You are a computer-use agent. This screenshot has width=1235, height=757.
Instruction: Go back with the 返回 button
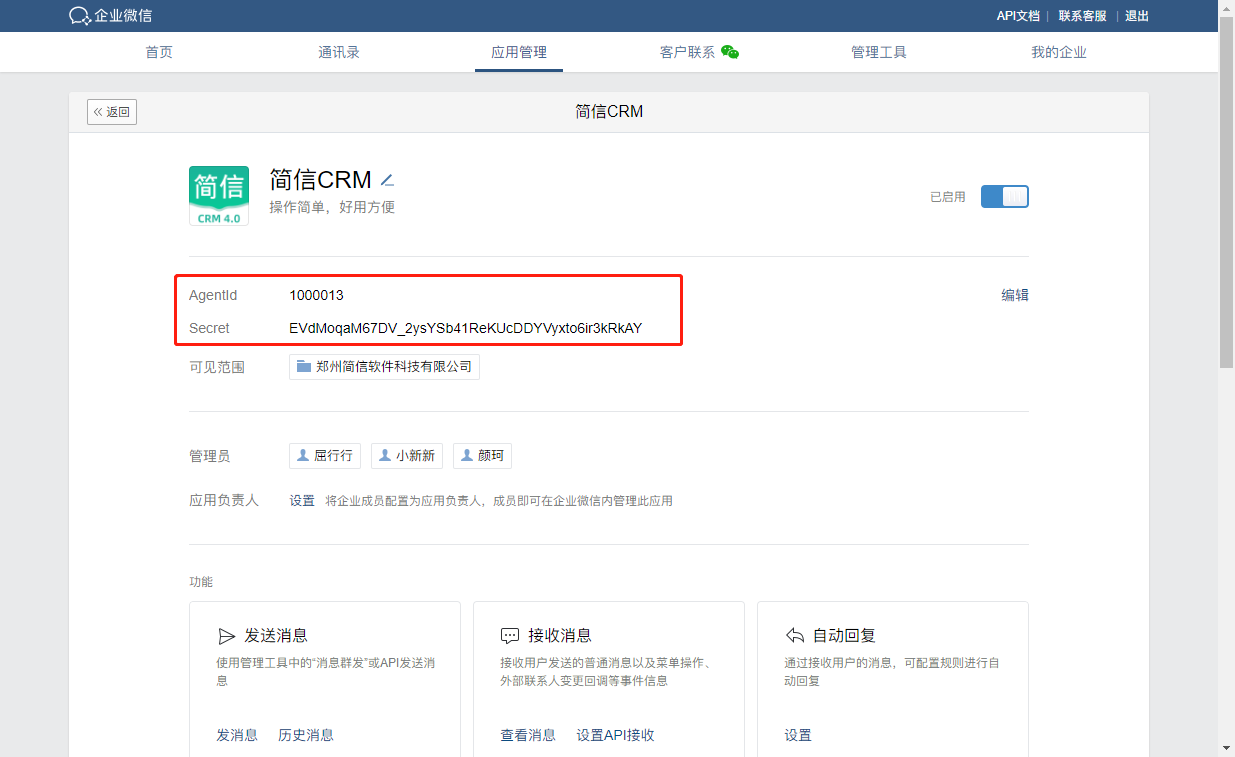pyautogui.click(x=112, y=112)
